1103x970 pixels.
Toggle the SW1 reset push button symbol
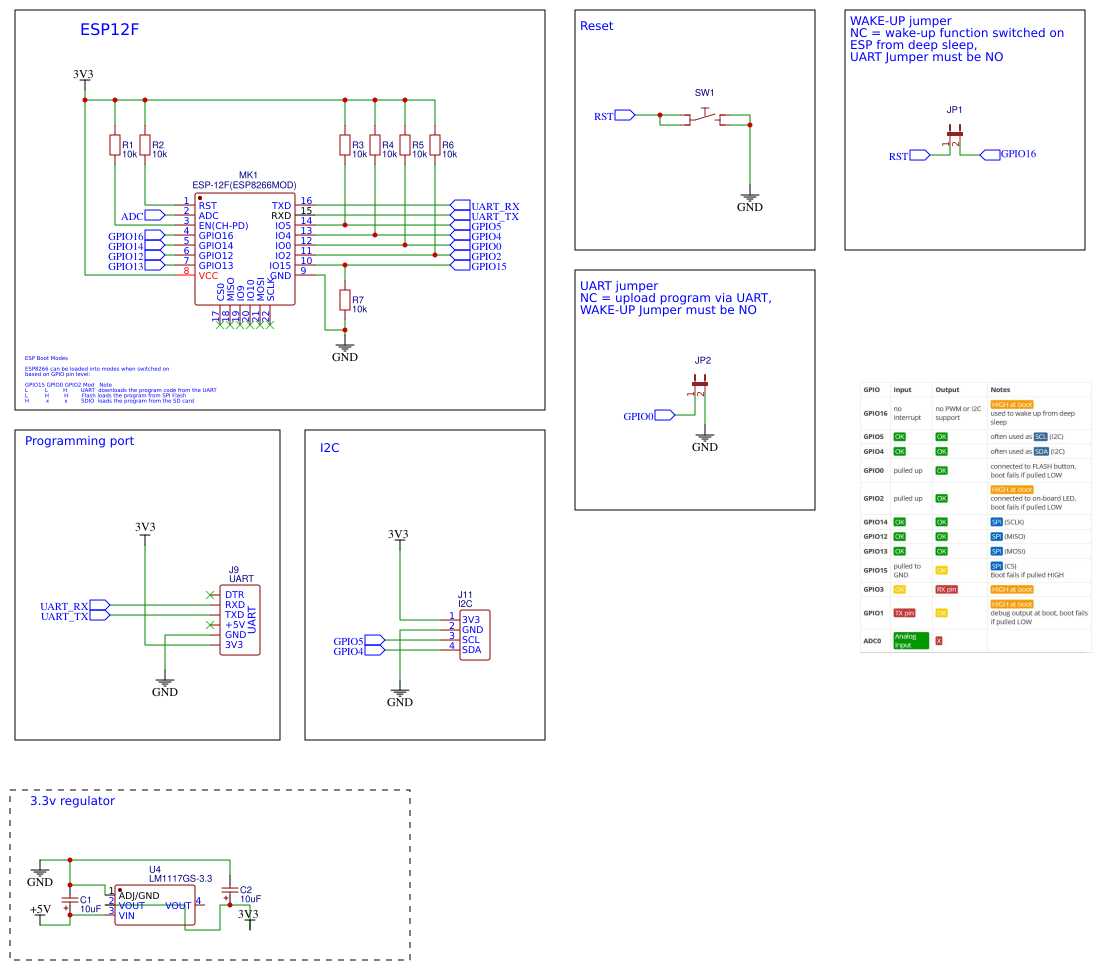[x=705, y=115]
